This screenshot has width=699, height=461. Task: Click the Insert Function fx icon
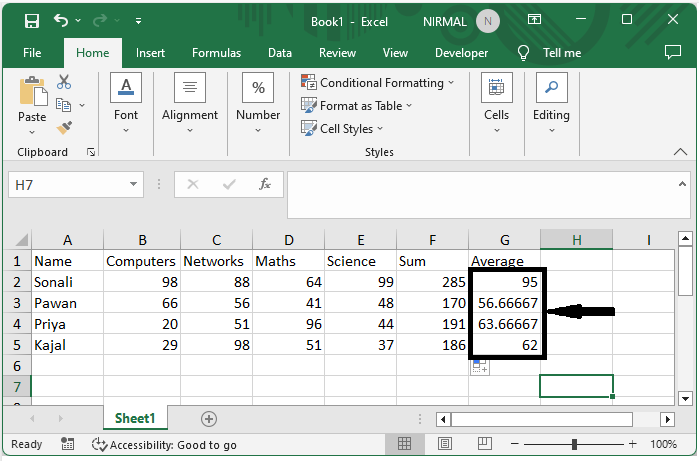click(265, 184)
